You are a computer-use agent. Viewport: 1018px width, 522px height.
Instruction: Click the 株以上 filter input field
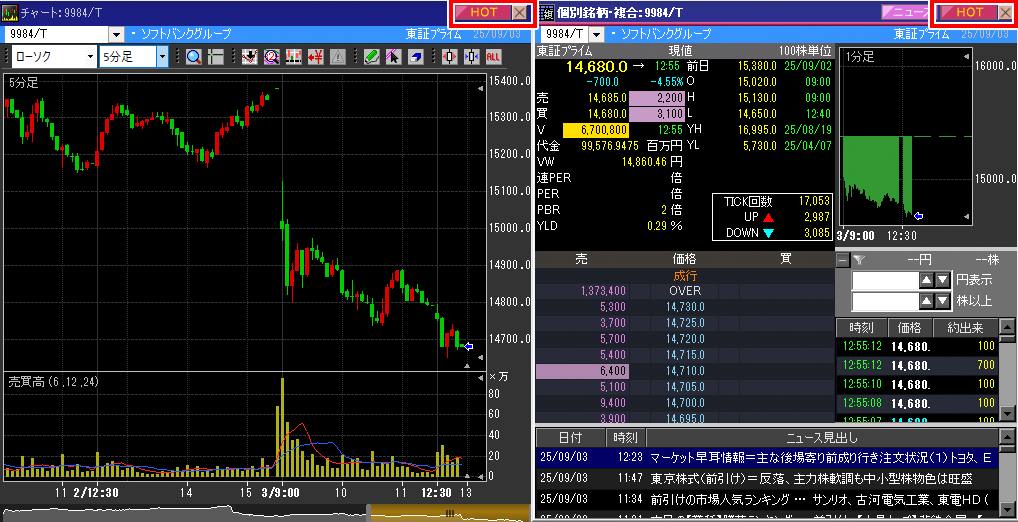click(884, 301)
